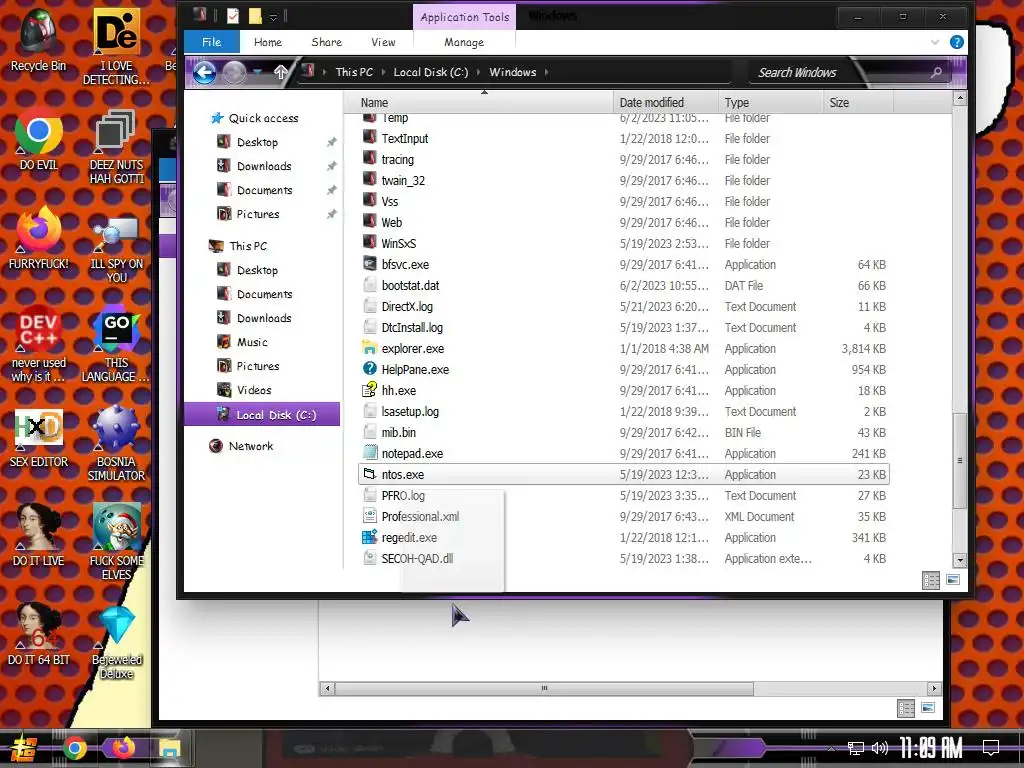Open the View ribbon tab

coord(383,42)
